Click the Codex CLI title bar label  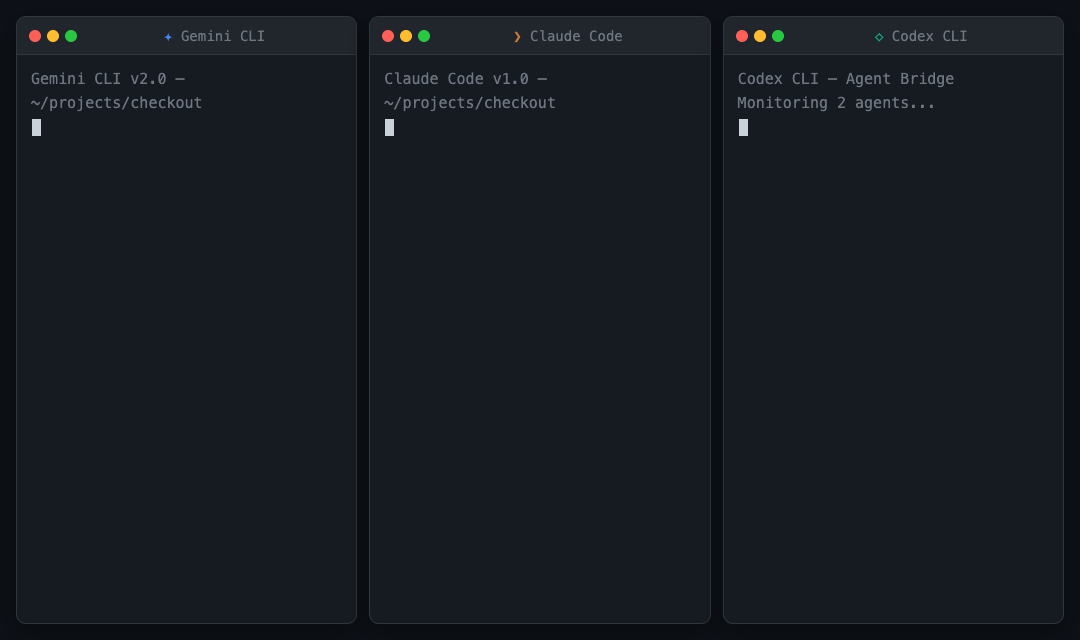point(928,36)
